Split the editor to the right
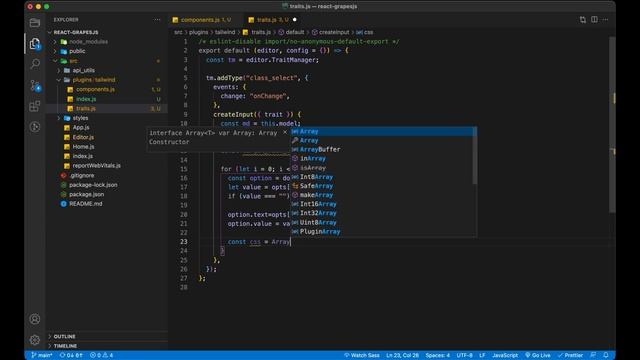The image size is (640, 360). pyautogui.click(x=594, y=20)
